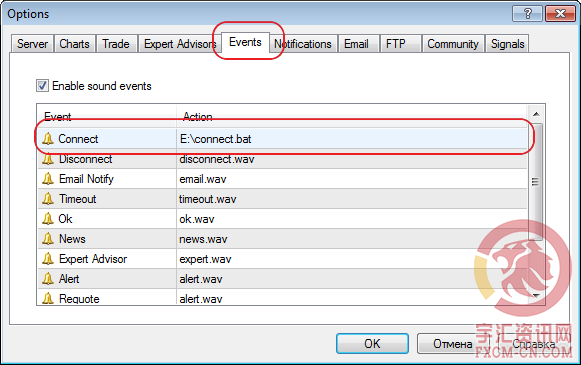The height and width of the screenshot is (365, 581).
Task: Click the bell icon beside Expert Advisor
Action: [x=48, y=259]
